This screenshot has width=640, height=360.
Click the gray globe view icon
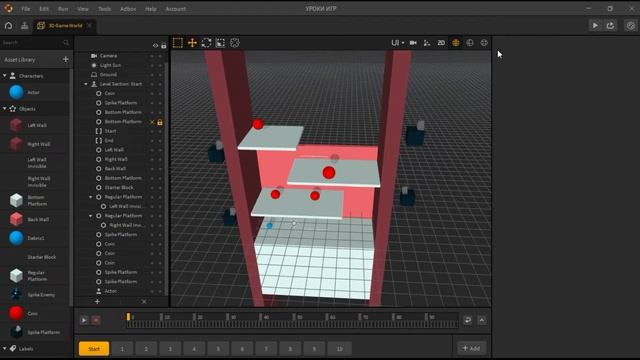pos(470,43)
